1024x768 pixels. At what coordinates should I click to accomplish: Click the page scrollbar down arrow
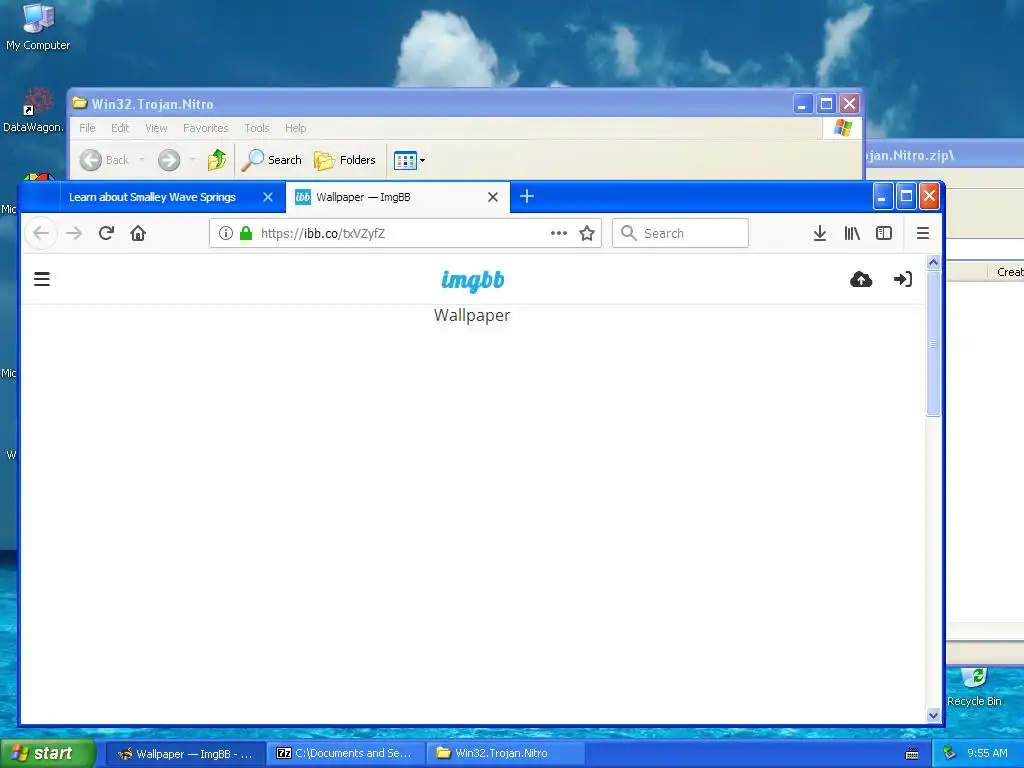[x=933, y=715]
